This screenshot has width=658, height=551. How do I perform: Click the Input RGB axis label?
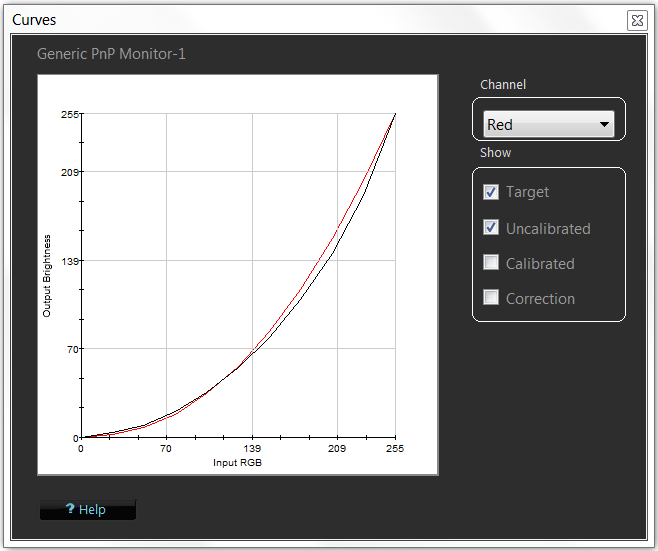[238, 462]
